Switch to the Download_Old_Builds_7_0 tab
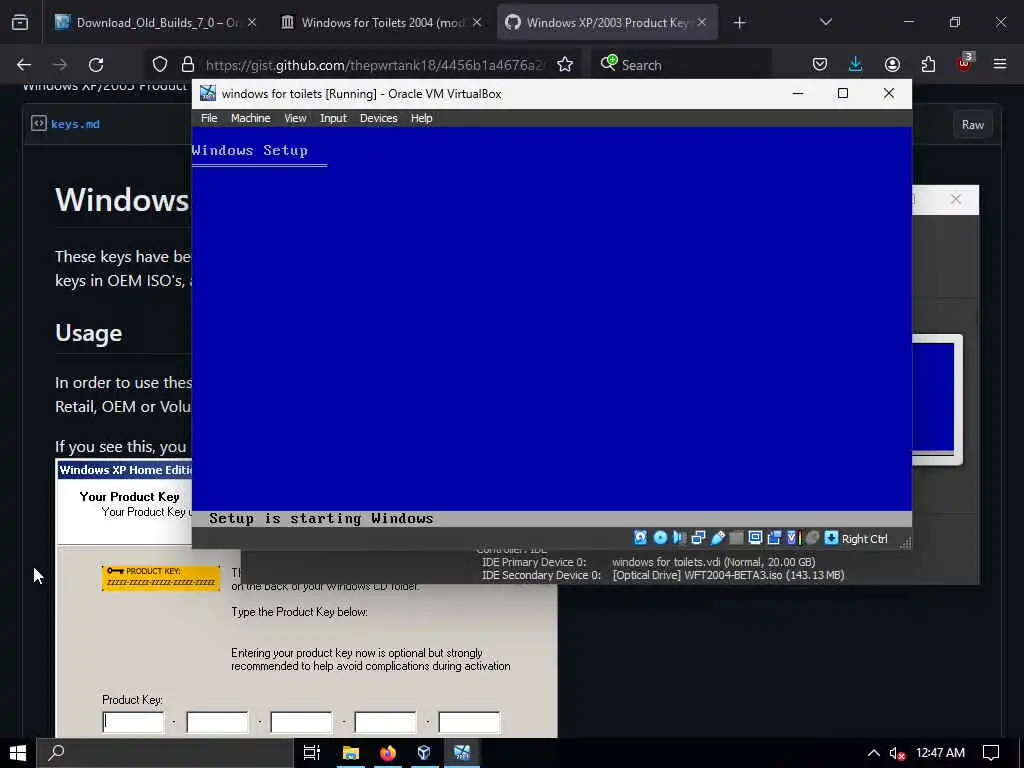 tap(157, 22)
